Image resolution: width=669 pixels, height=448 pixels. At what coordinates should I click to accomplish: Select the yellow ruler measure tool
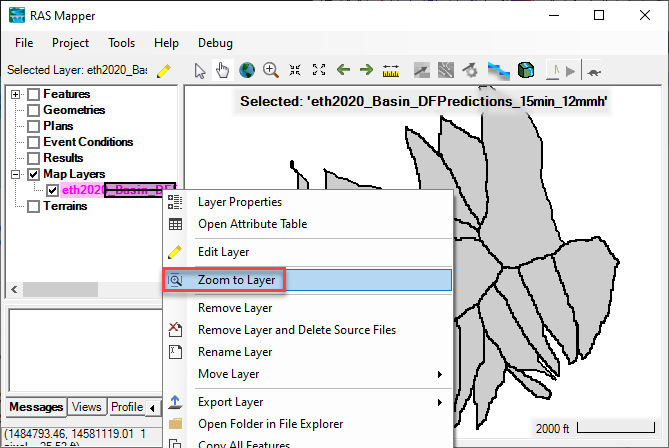point(391,70)
